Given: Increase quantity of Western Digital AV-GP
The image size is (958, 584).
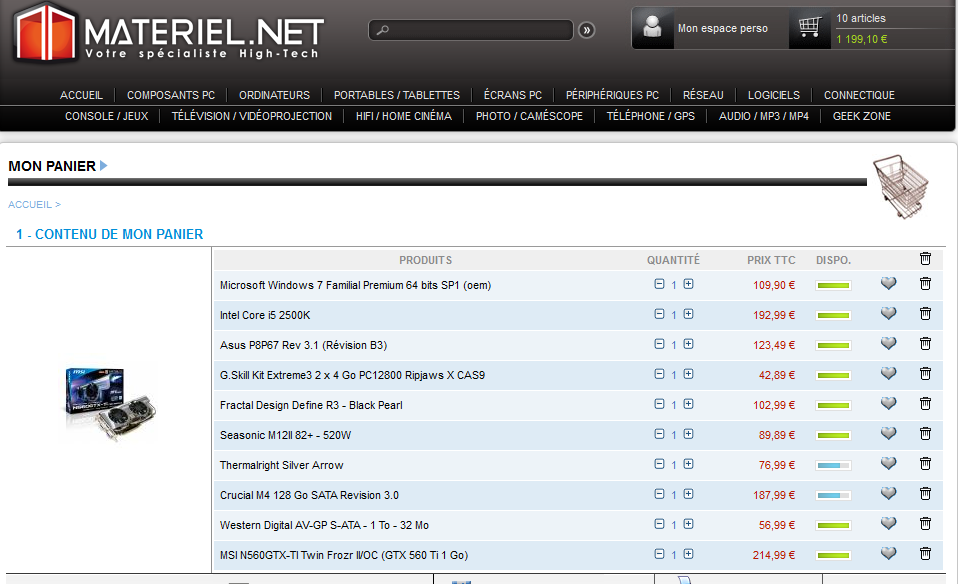Looking at the screenshot, I should [688, 524].
